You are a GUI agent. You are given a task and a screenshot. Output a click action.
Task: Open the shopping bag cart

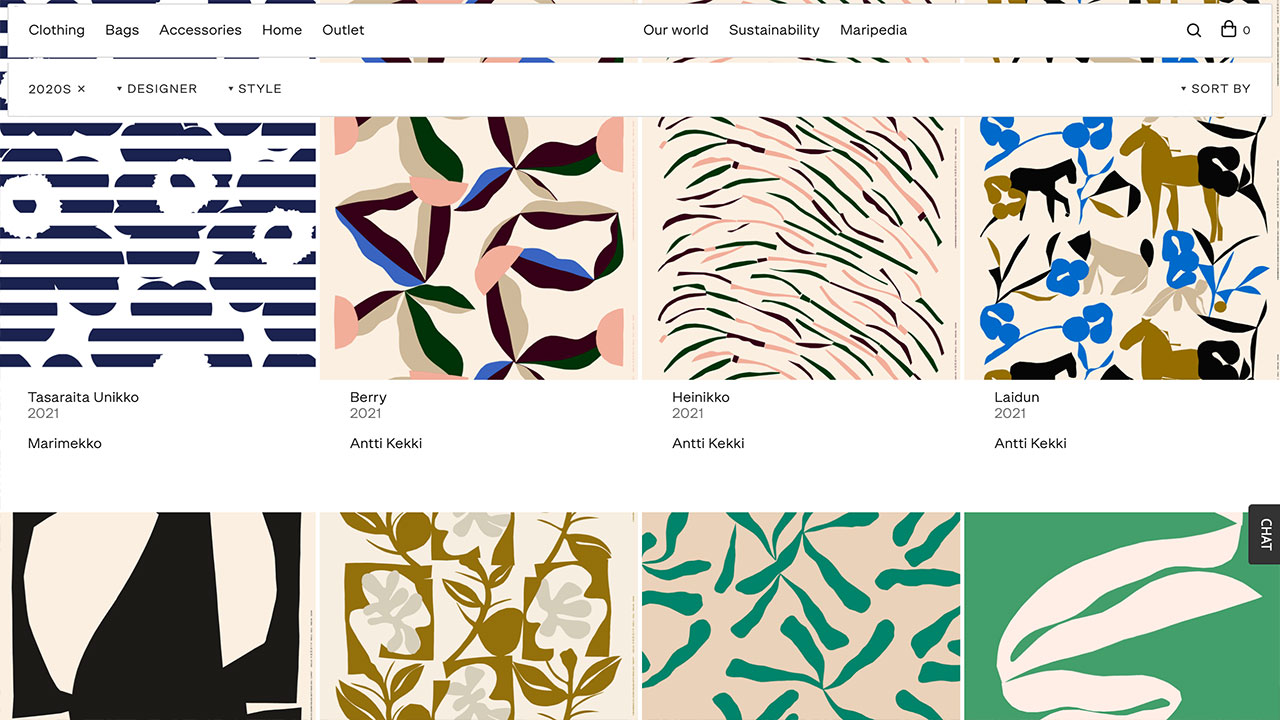[x=1235, y=30]
